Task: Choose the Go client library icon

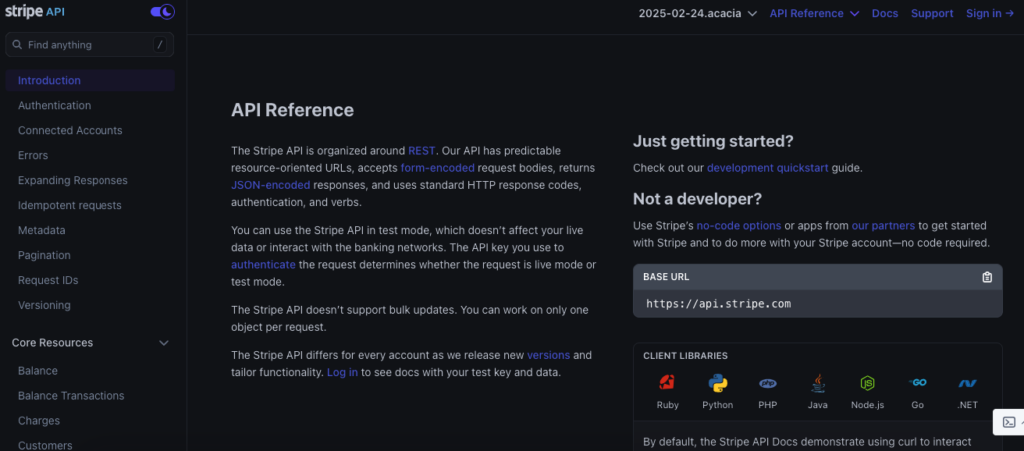Action: point(917,383)
